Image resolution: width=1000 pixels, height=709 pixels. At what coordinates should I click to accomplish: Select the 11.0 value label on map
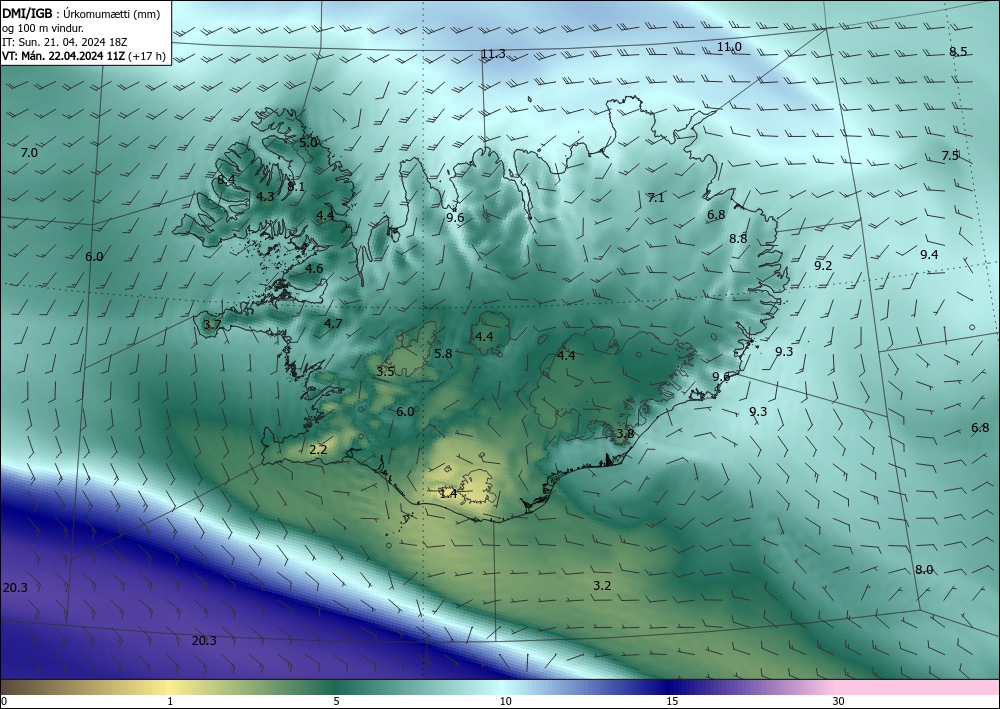coord(729,47)
